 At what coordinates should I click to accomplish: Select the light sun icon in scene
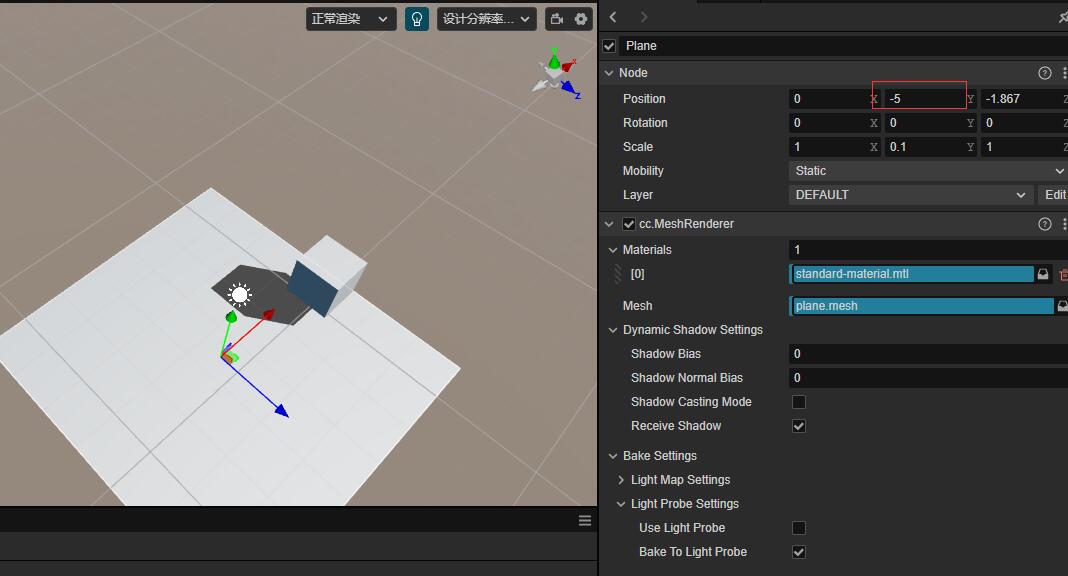[x=239, y=295]
